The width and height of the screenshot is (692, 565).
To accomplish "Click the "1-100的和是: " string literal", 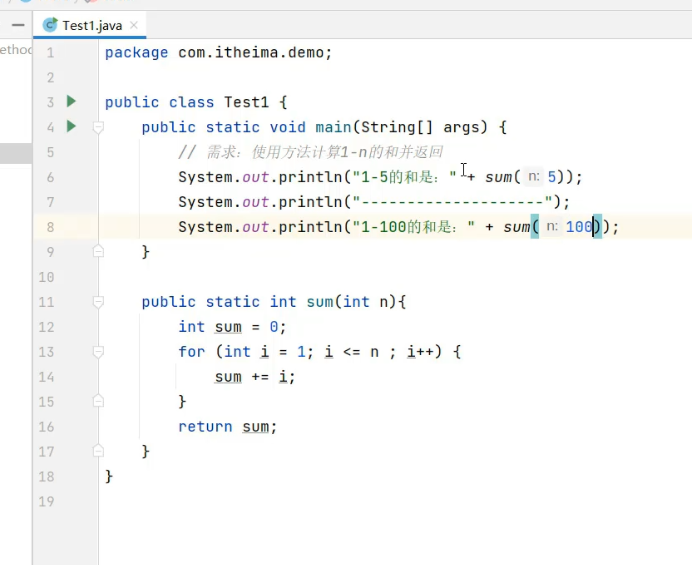I will click(414, 227).
